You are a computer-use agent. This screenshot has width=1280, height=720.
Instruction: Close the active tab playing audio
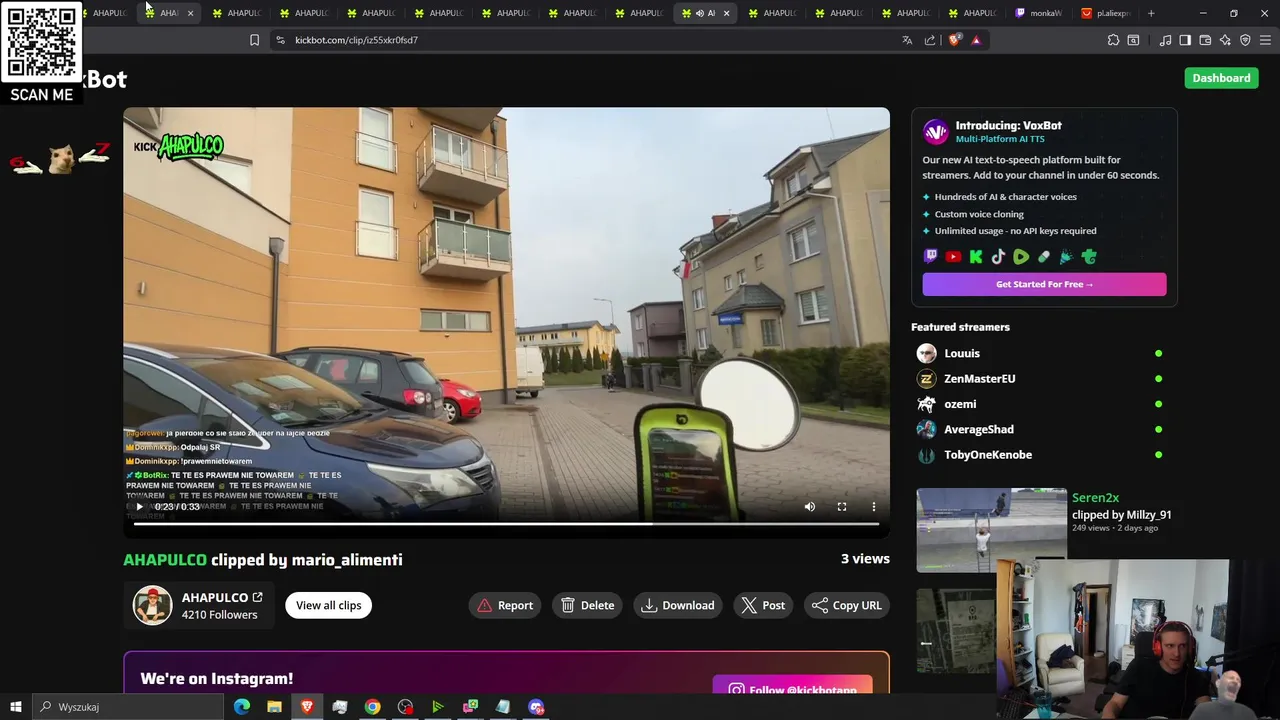(726, 13)
